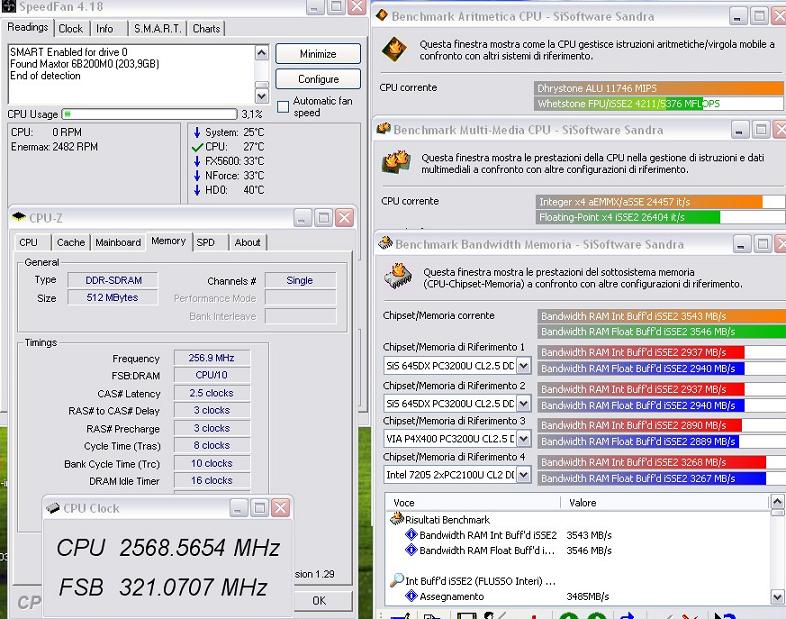Expand the VIA P4X400 PC3200U reference dropdown
This screenshot has width=786, height=619.
pos(523,439)
